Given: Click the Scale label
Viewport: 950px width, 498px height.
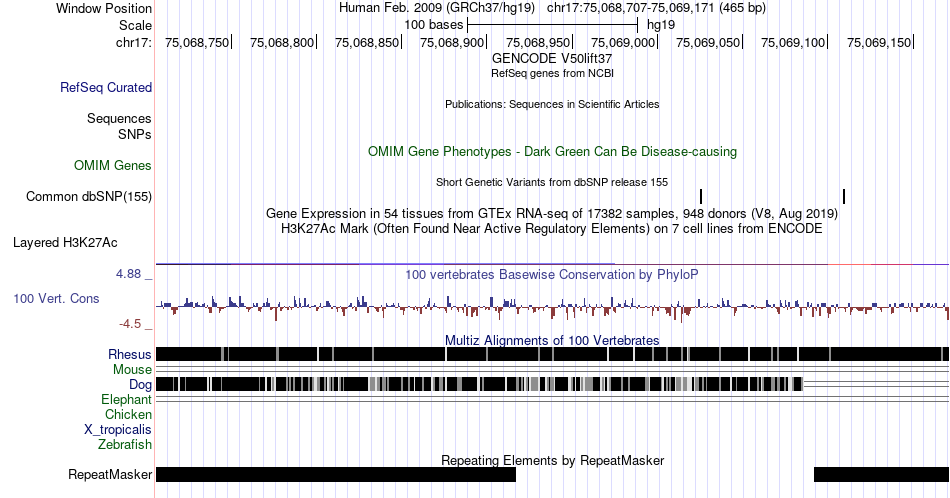Looking at the screenshot, I should pyautogui.click(x=135, y=25).
